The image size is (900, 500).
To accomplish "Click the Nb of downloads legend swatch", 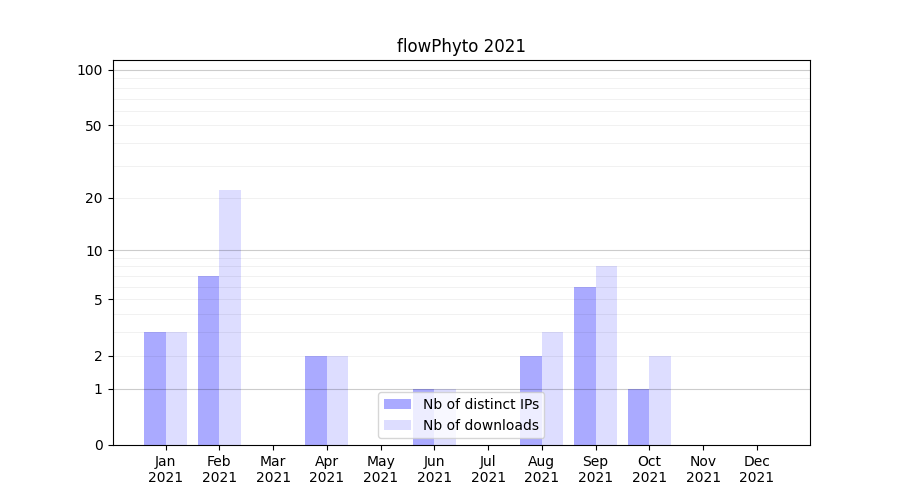I will click(397, 425).
